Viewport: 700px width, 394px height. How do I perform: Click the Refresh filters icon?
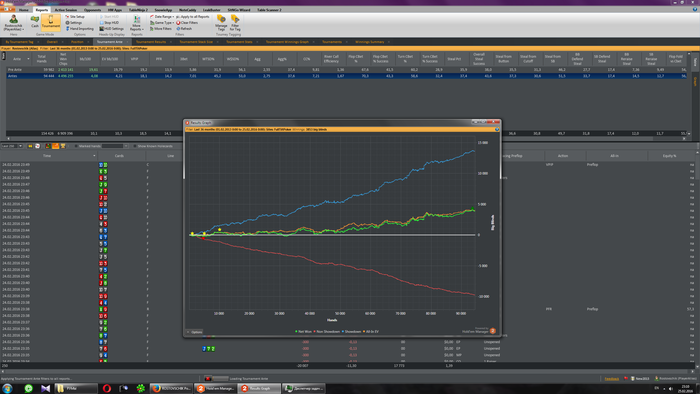point(184,29)
